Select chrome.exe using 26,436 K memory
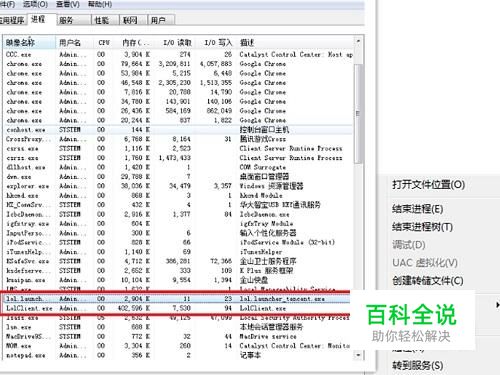This screenshot has width=500, height=375. tap(178, 111)
